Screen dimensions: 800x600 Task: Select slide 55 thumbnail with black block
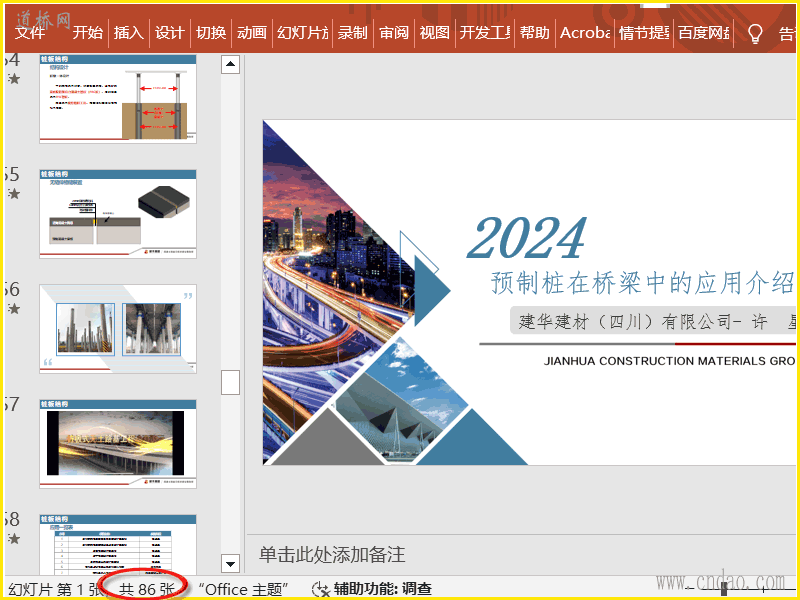click(x=118, y=214)
